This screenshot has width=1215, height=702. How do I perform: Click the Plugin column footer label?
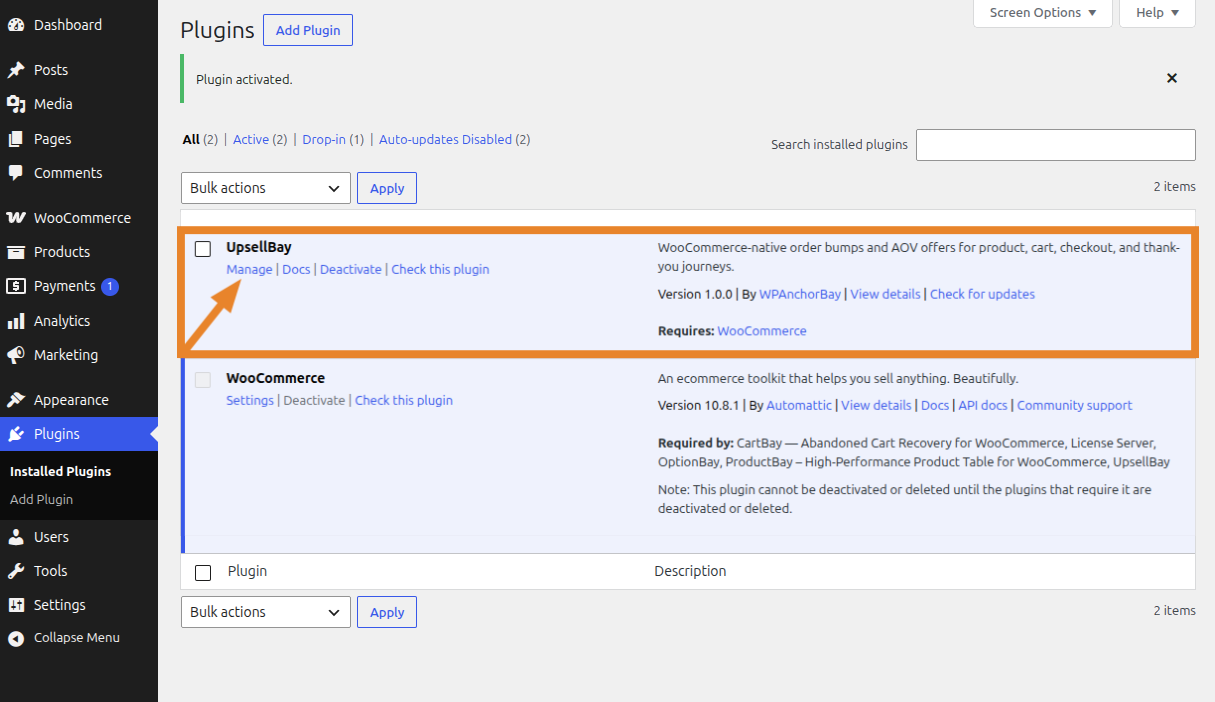[x=247, y=571]
